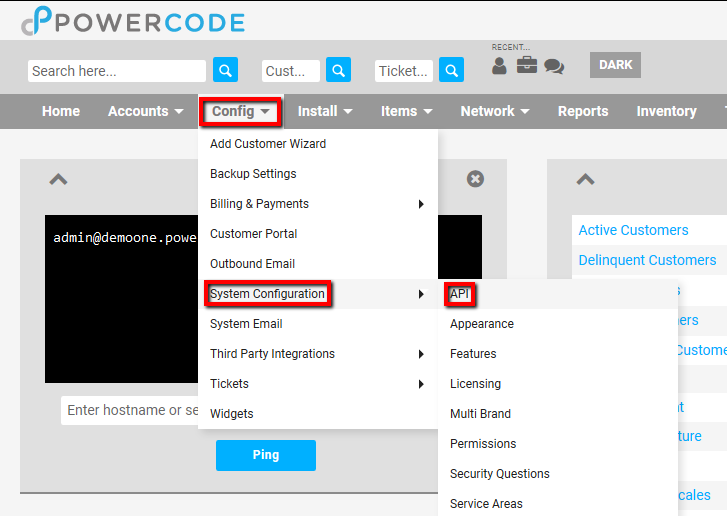Expand Tickets submenu

[318, 384]
